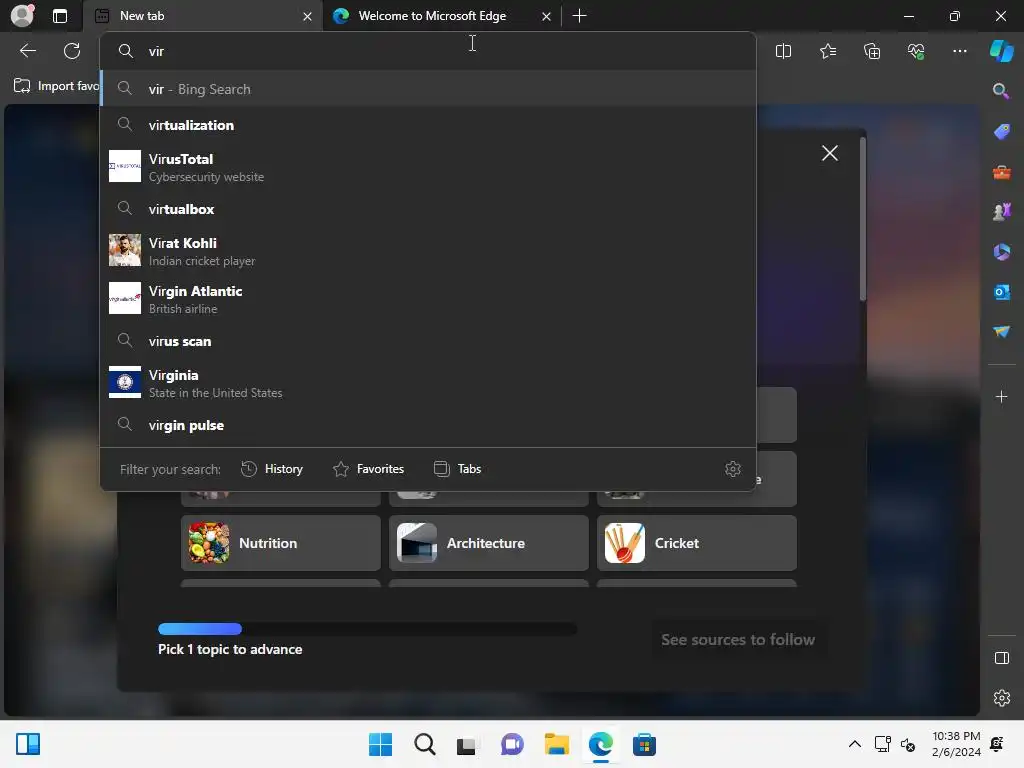
Task: Choose the virgin pulse suggestion
Action: pyautogui.click(x=428, y=425)
